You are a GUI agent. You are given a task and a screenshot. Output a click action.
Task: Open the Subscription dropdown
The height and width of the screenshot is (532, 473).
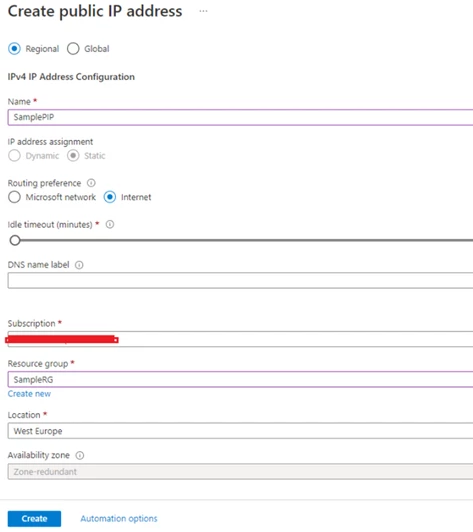(x=240, y=339)
